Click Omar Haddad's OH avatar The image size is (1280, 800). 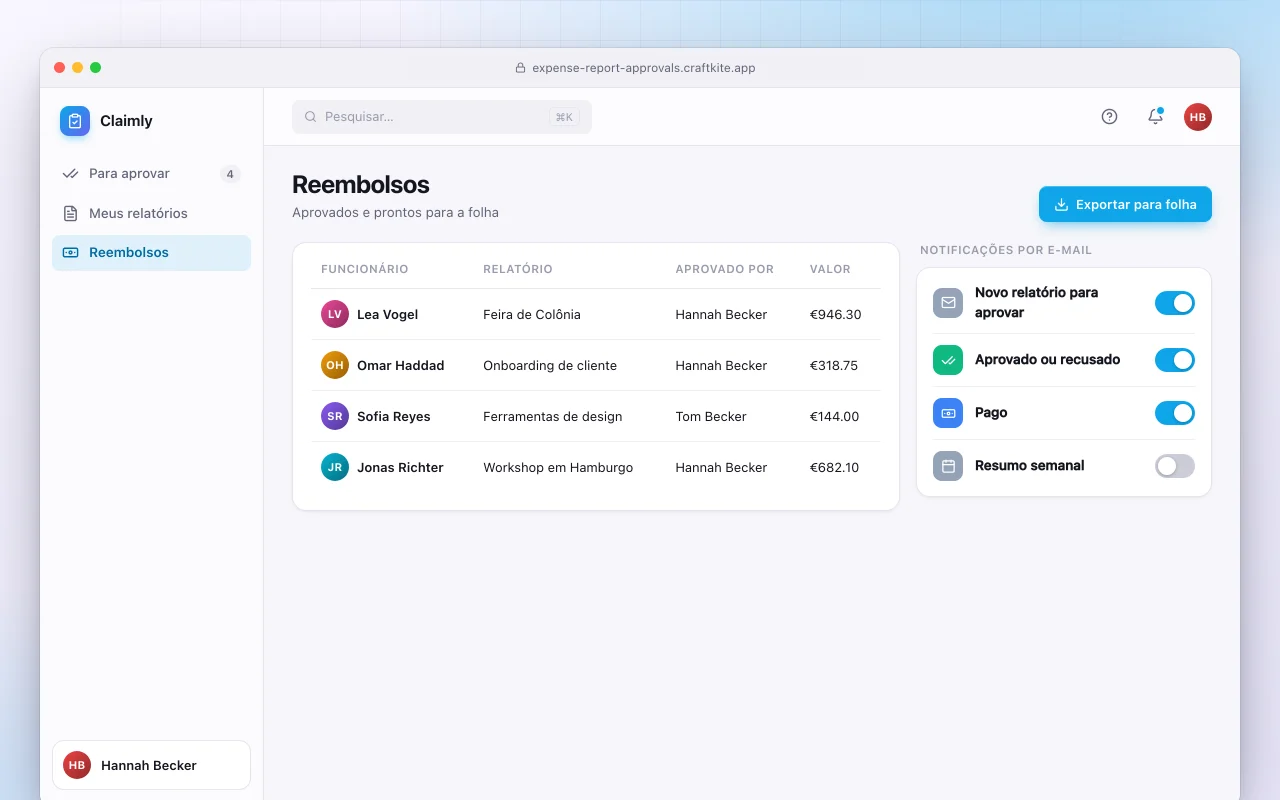[335, 365]
